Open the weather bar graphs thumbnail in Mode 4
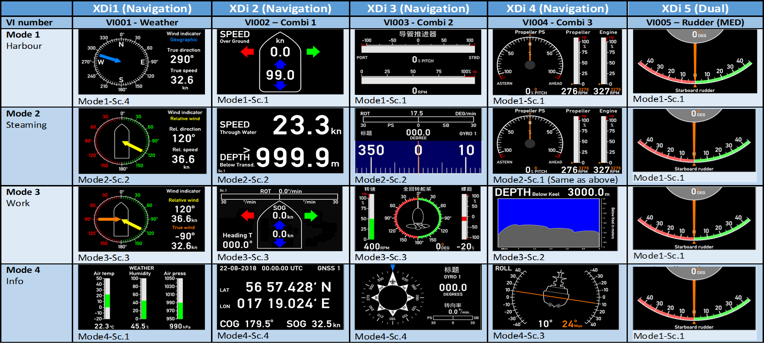 [x=141, y=298]
